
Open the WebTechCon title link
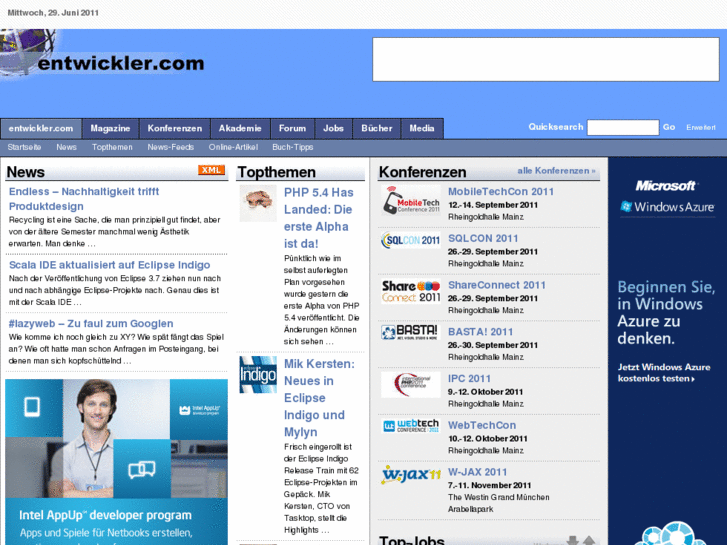(x=482, y=425)
